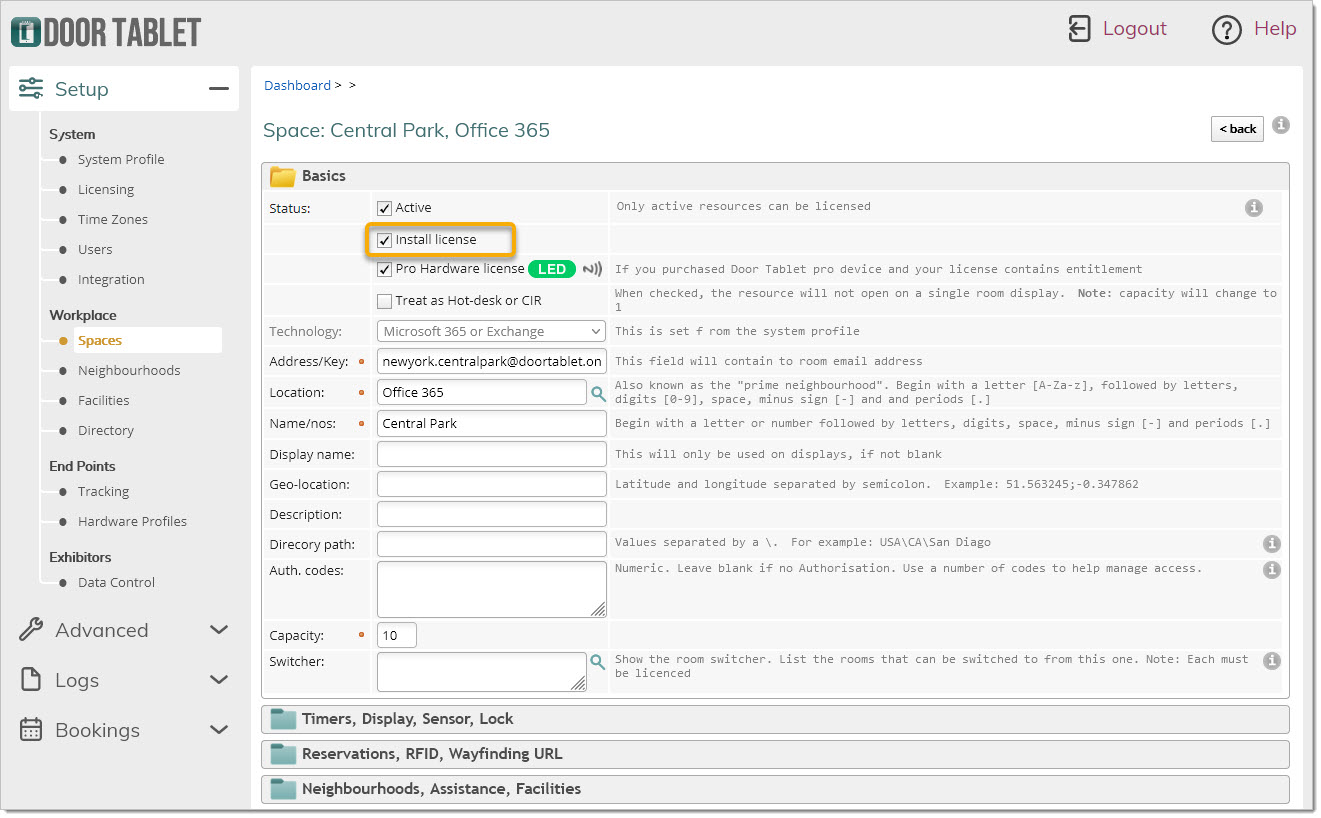The image size is (1321, 818).
Task: Open Hardware Profiles in sidebar
Action: (x=132, y=522)
